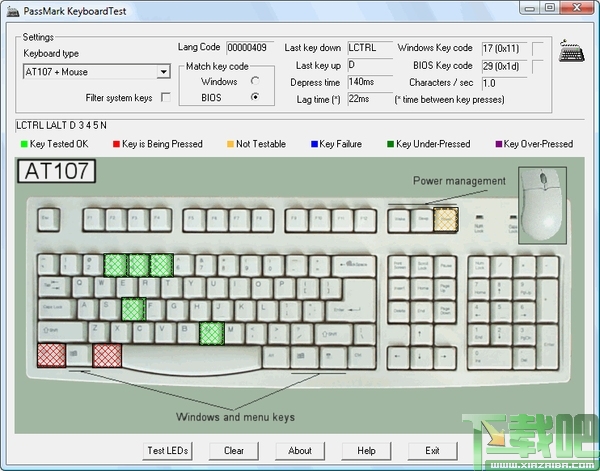Click the Help button

[366, 451]
